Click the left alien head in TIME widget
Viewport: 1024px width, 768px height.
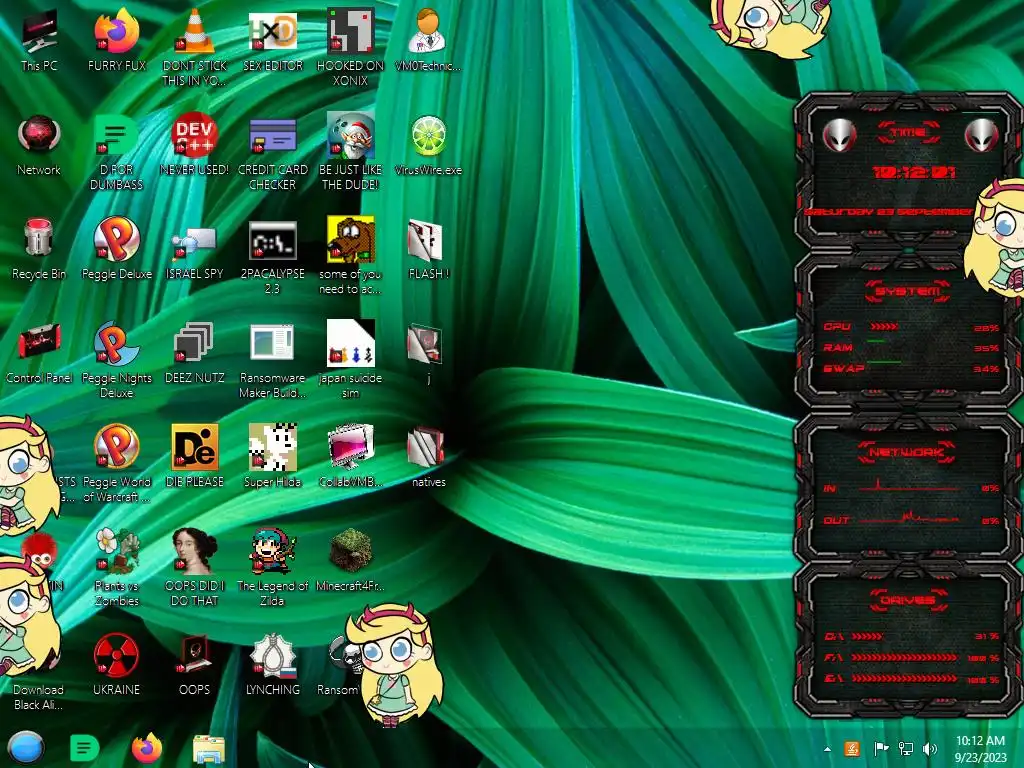(x=839, y=136)
